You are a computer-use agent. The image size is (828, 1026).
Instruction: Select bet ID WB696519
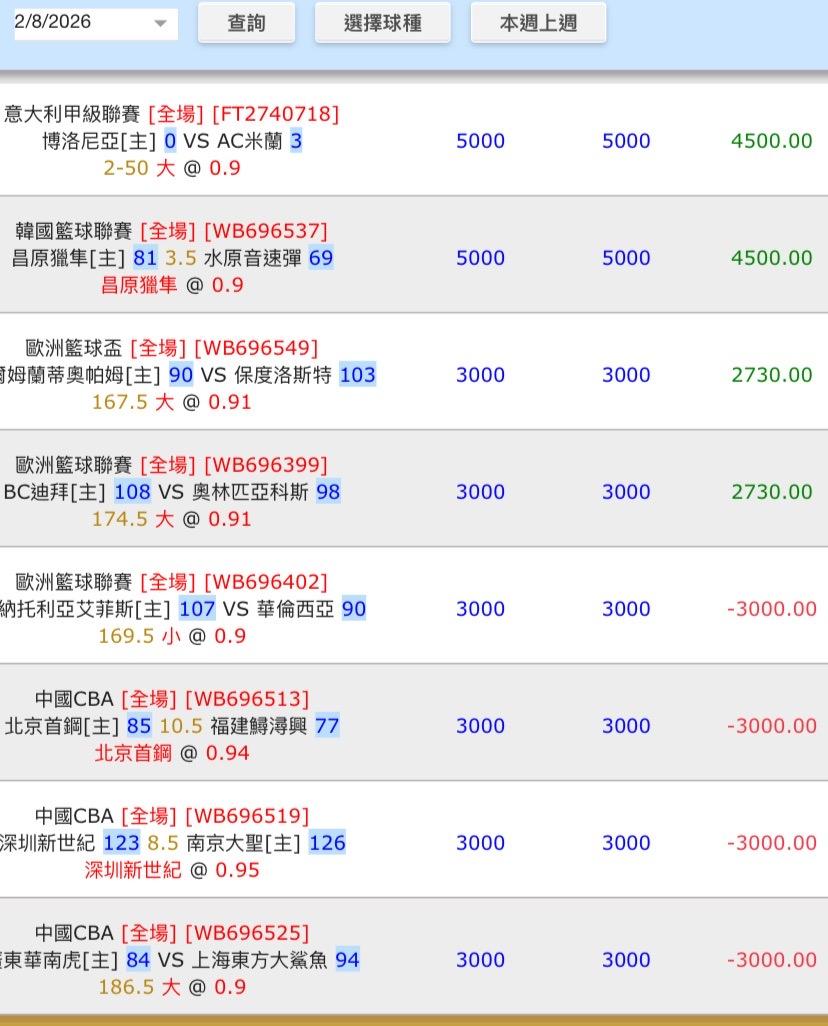pos(246,816)
